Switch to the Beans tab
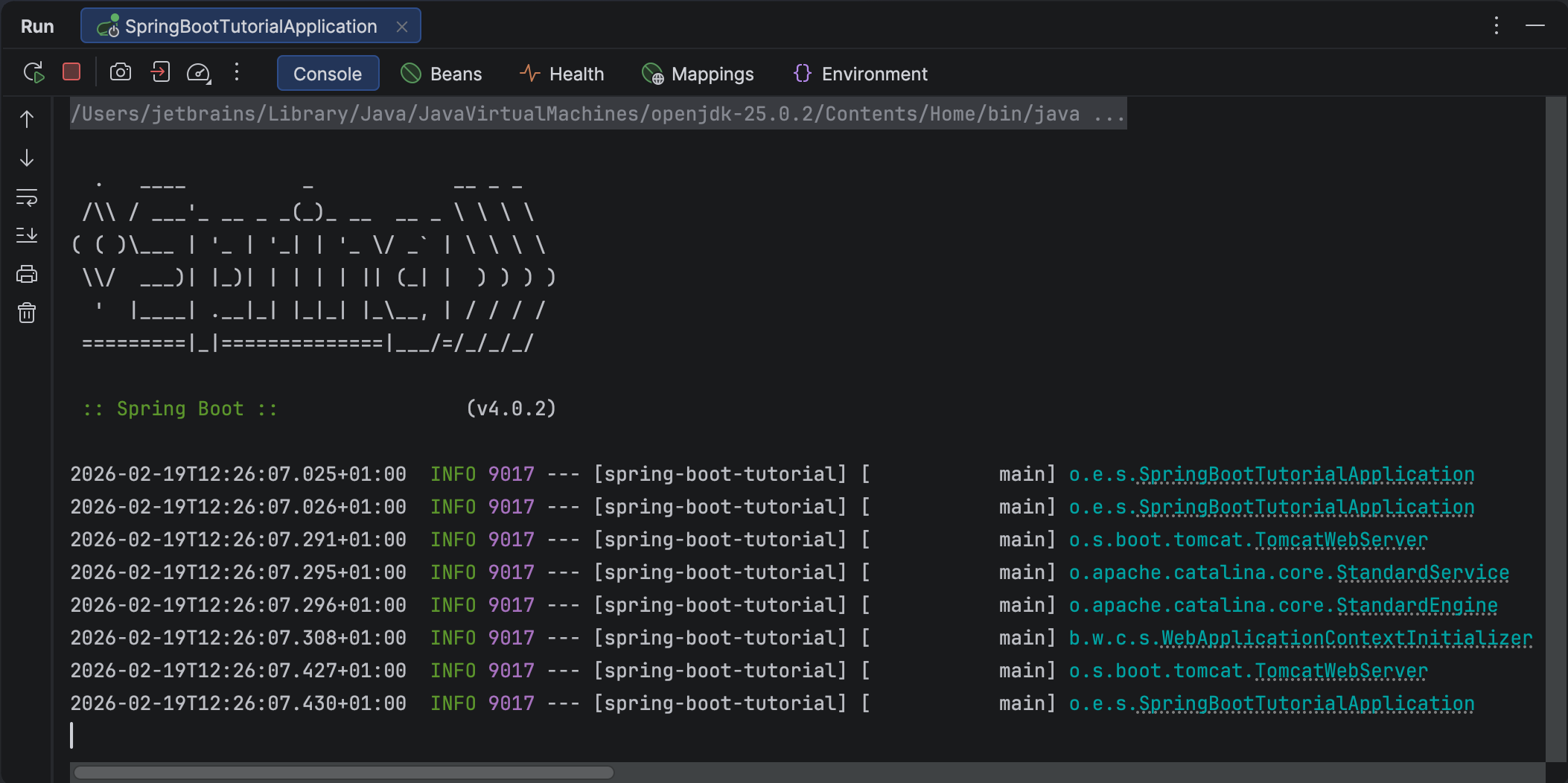This screenshot has height=783, width=1568. [441, 74]
